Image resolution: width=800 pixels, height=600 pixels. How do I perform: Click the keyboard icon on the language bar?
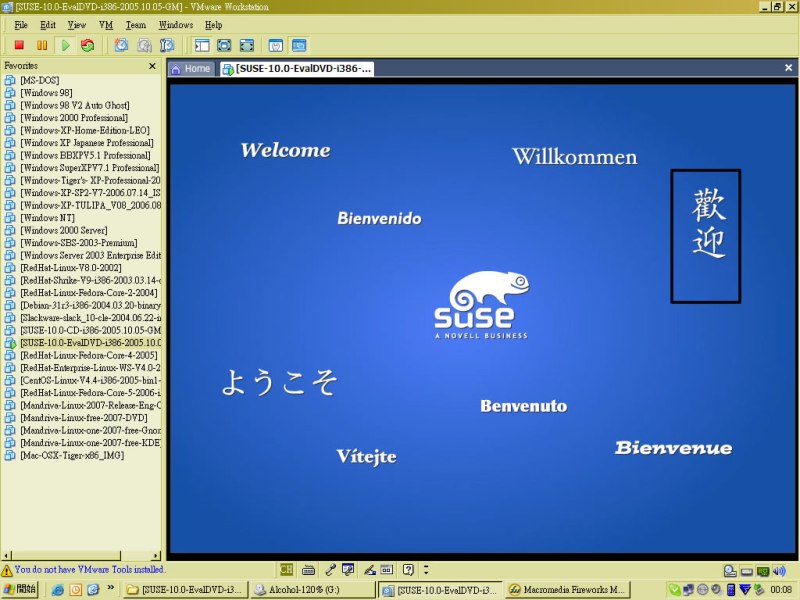pos(308,570)
